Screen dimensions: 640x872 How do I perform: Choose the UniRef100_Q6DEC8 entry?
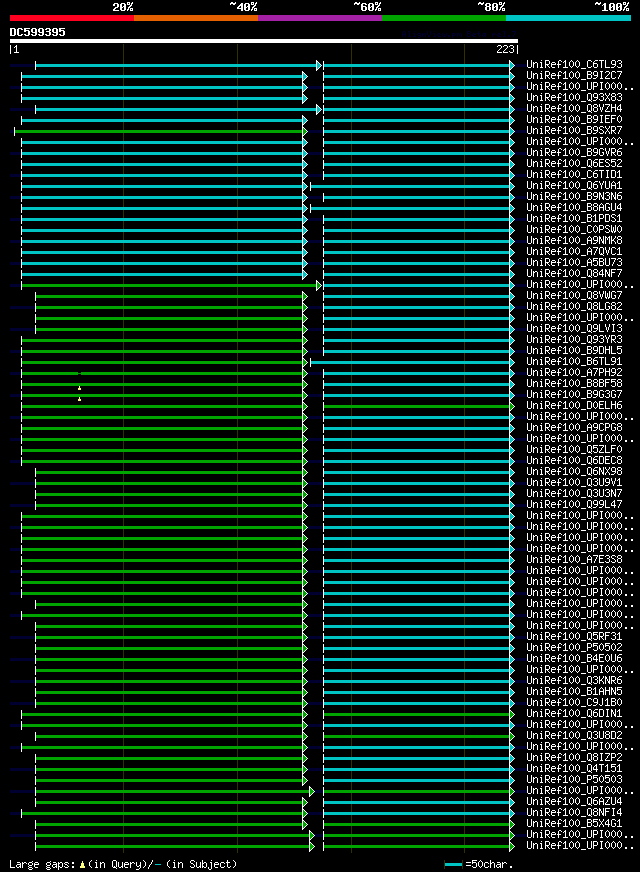point(574,460)
